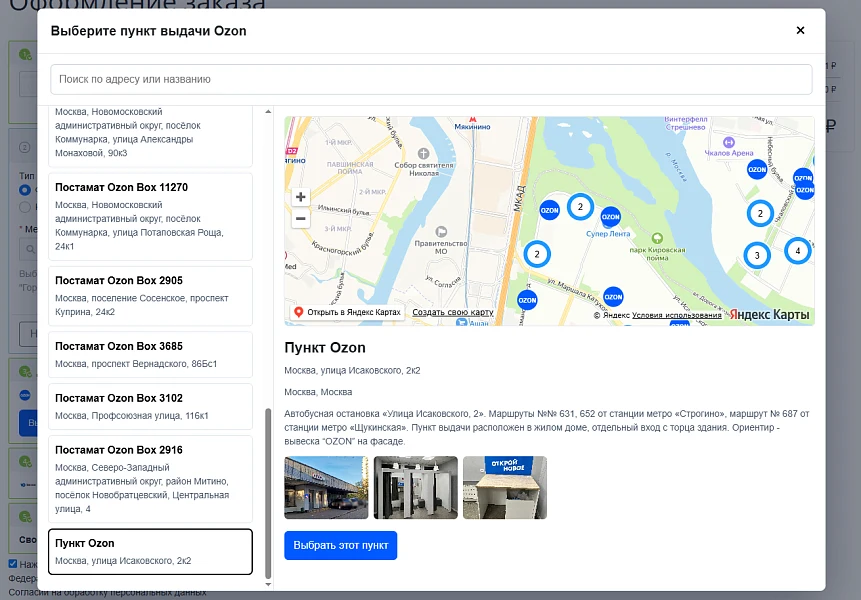Click the Яндекс Карты logo
This screenshot has height=600, width=861.
pyautogui.click(x=769, y=315)
